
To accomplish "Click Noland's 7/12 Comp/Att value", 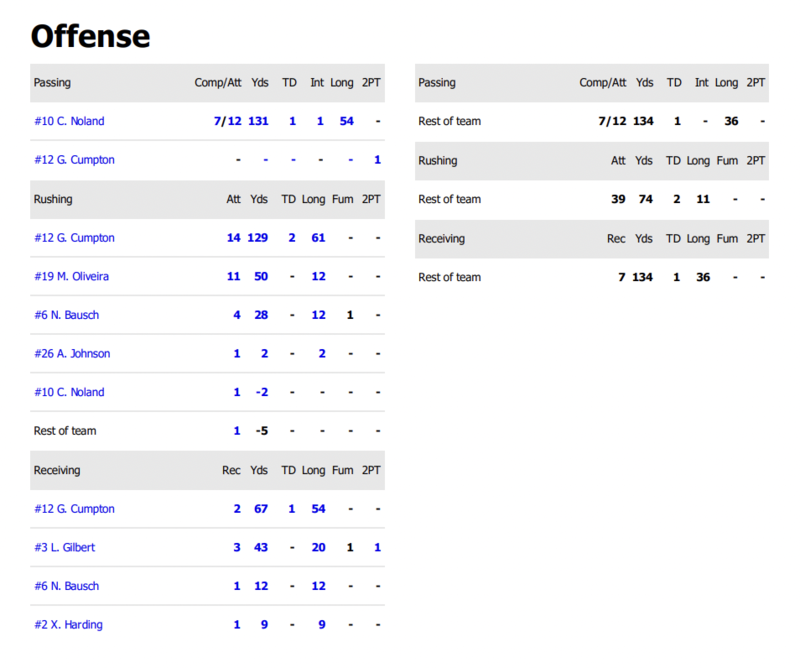I will pos(228,121).
